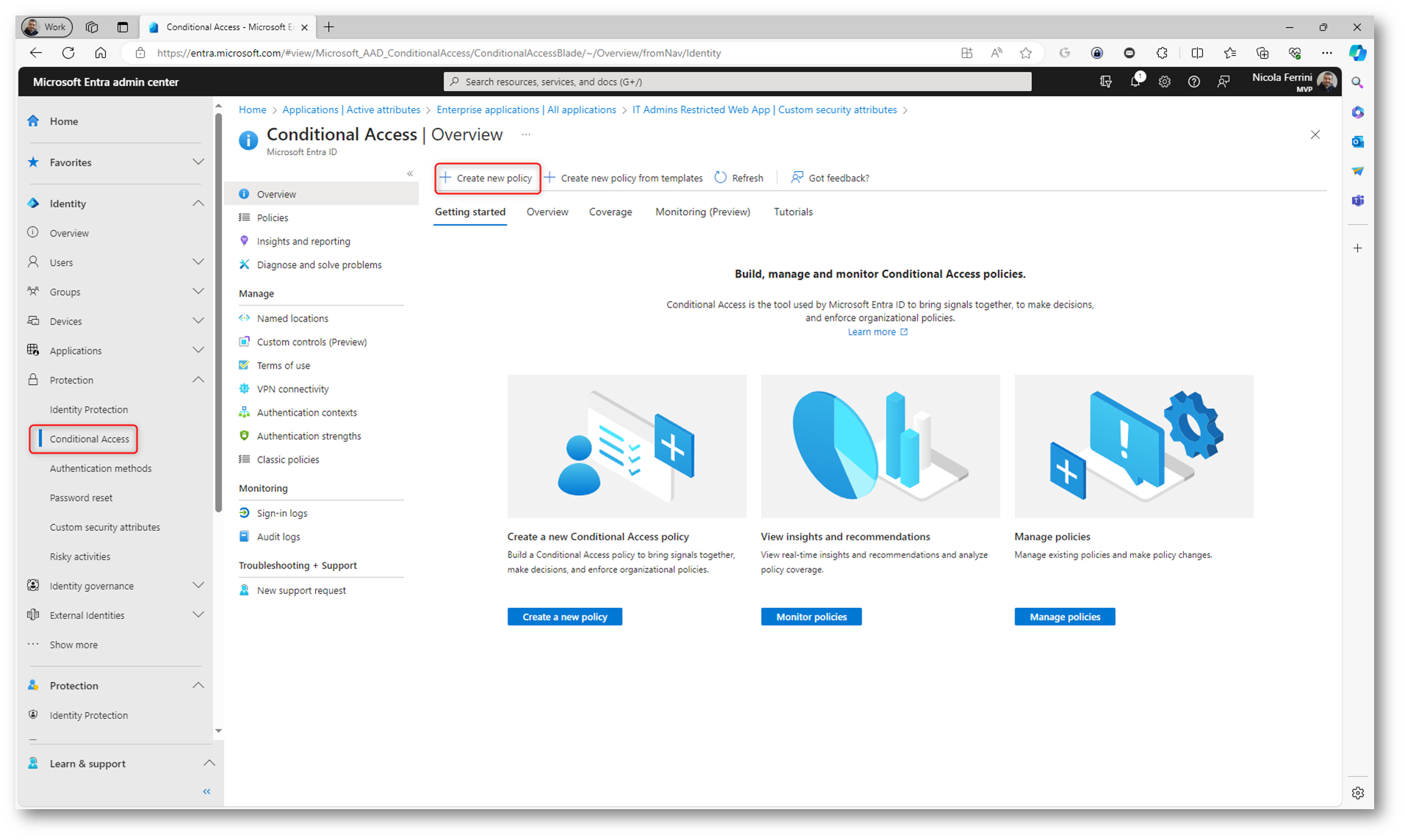Collapse the left navigation pane
1405x840 pixels.
click(207, 792)
